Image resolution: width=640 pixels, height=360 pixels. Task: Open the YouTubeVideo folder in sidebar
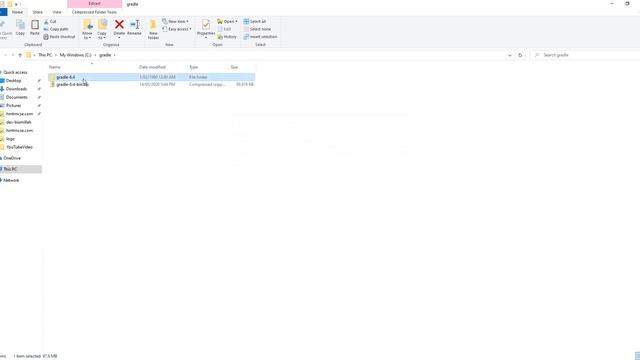[19, 147]
